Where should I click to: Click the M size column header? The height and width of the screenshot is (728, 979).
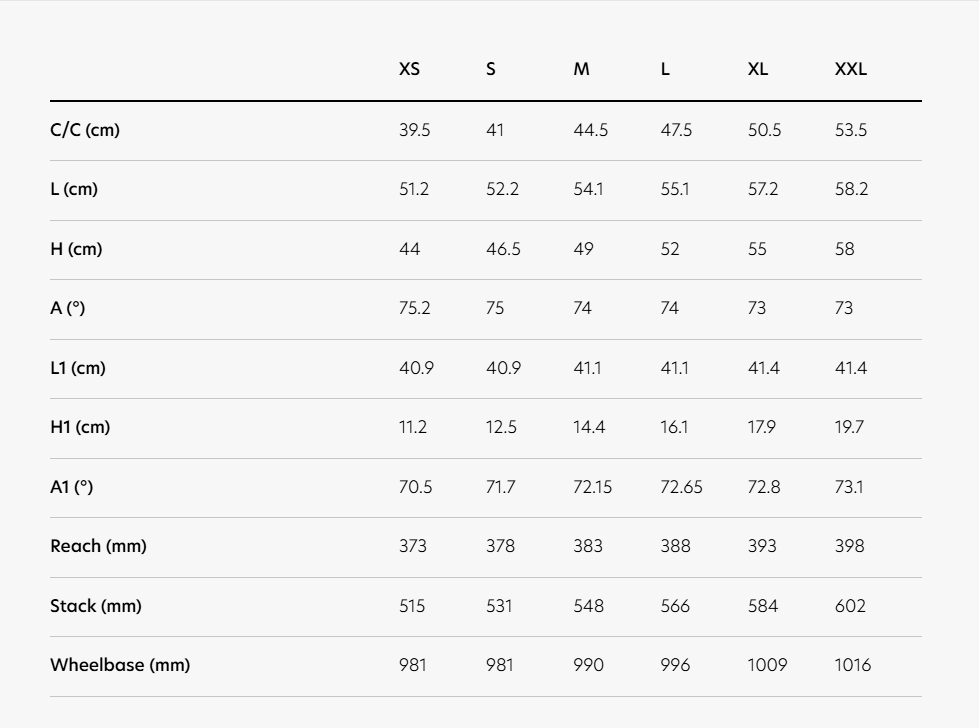[581, 69]
